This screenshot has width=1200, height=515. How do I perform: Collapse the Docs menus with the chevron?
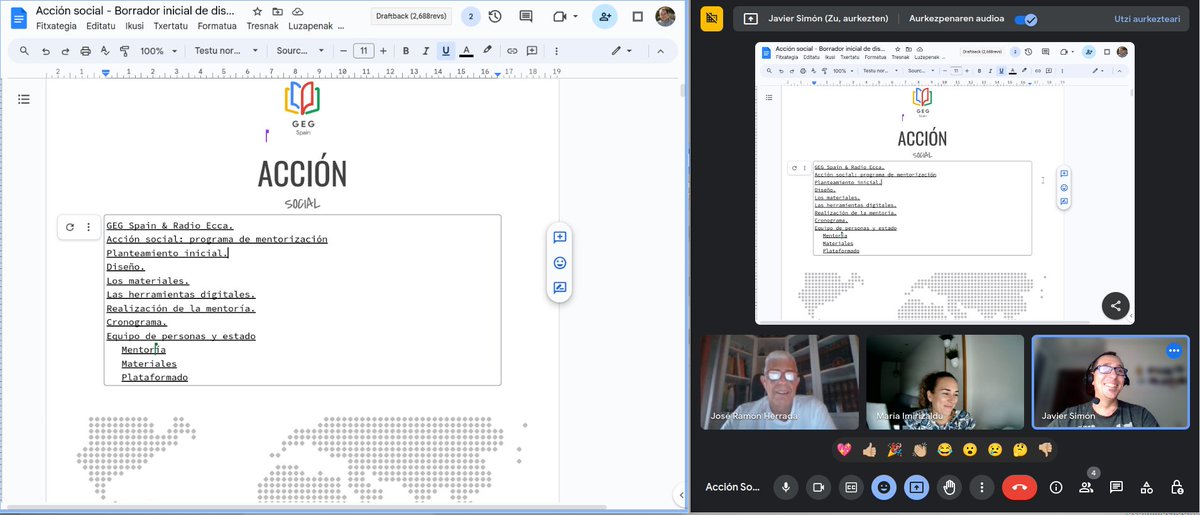661,50
